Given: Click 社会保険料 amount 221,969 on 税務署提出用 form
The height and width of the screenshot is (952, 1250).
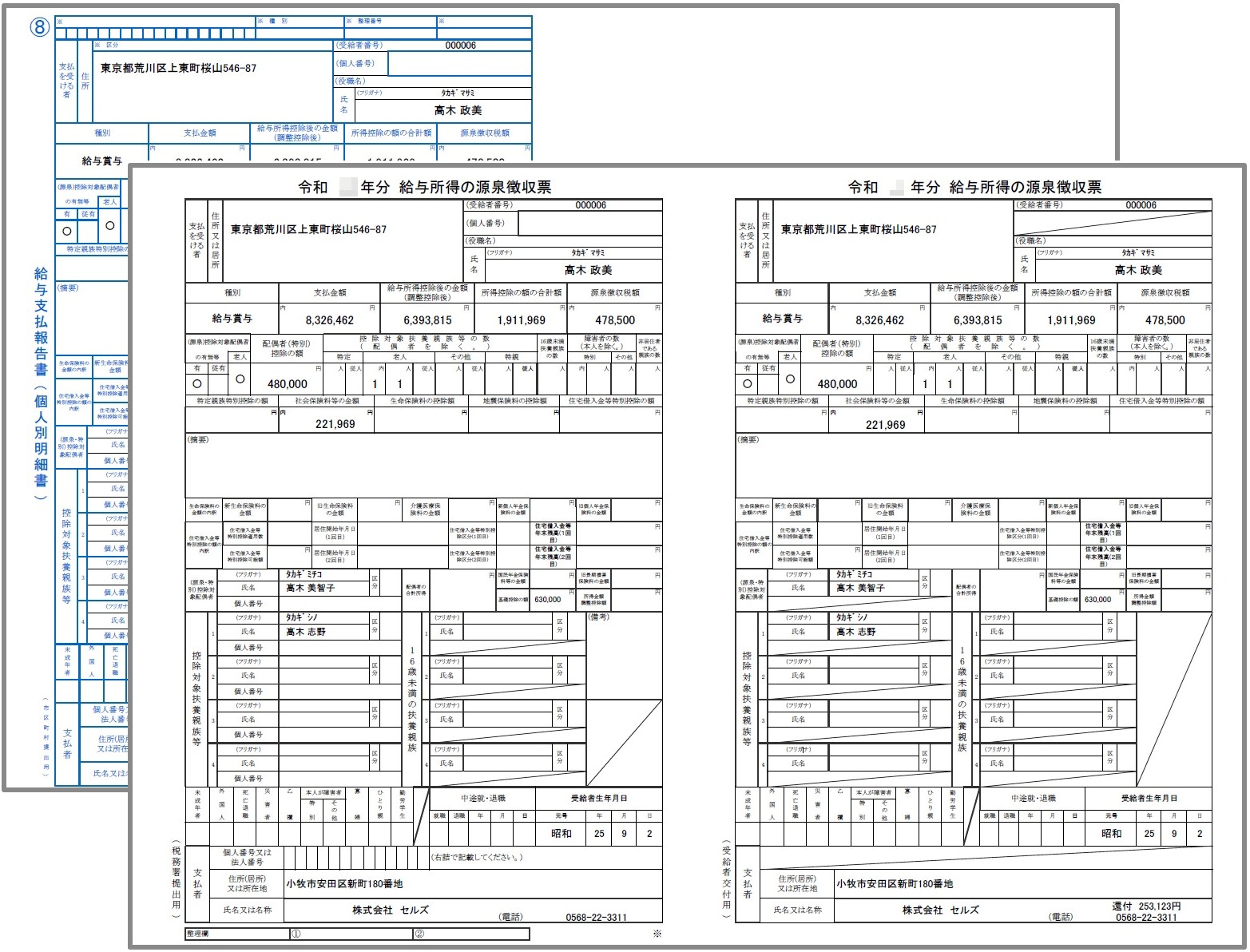Looking at the screenshot, I should pos(335,424).
